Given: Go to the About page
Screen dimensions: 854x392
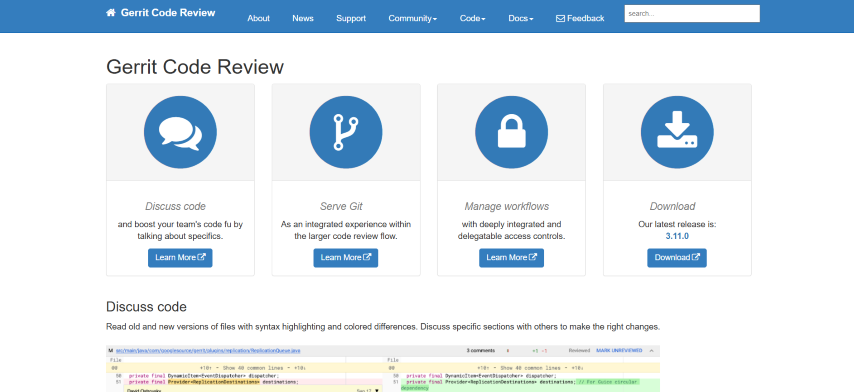Looking at the screenshot, I should [x=258, y=19].
